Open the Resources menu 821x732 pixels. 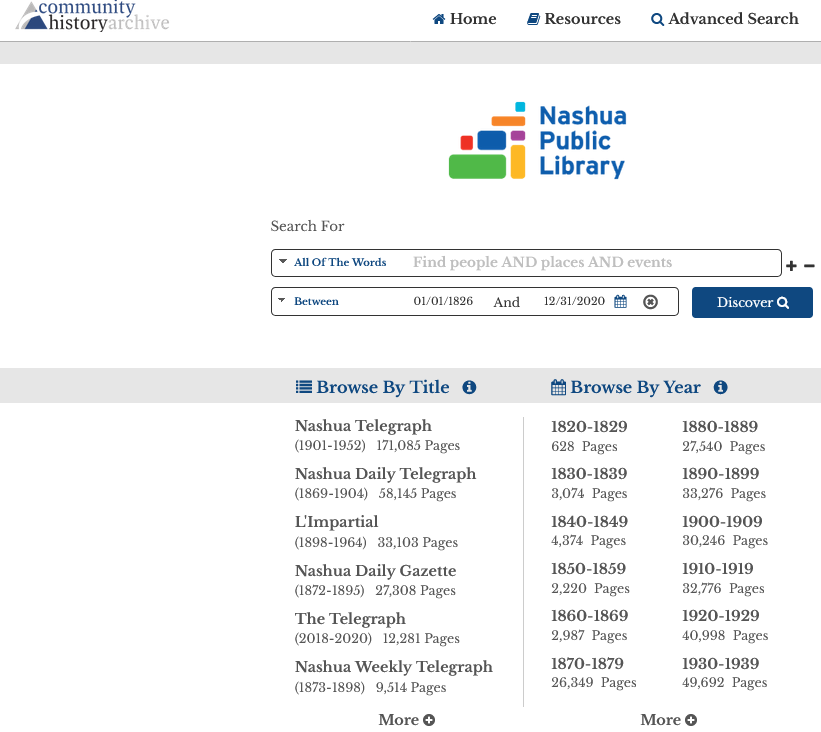coord(573,19)
